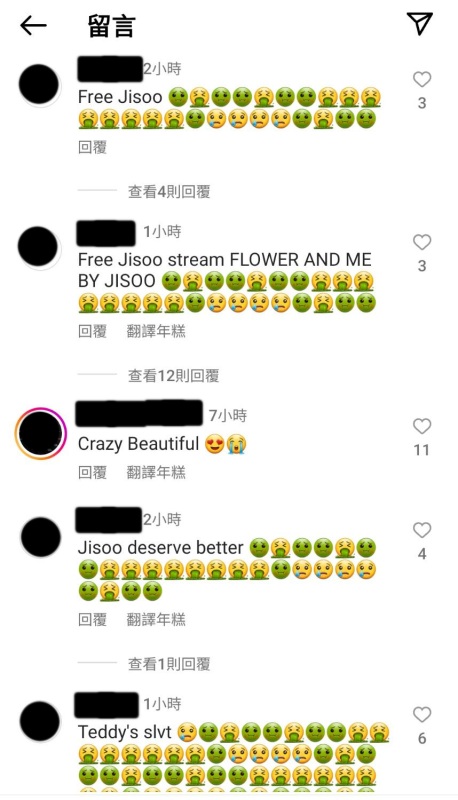
Task: Open avatar of "Teddy's slvt" commenter
Action: [x=40, y=721]
